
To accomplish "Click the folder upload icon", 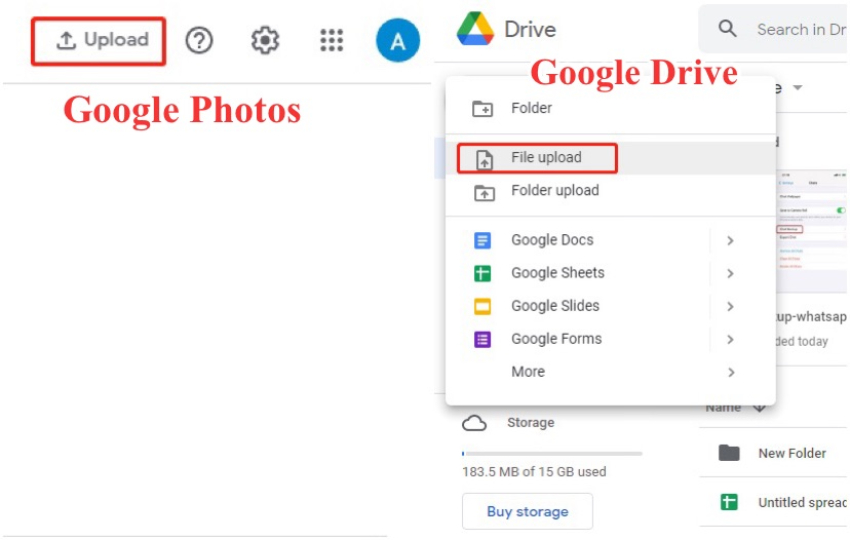I will [x=484, y=192].
